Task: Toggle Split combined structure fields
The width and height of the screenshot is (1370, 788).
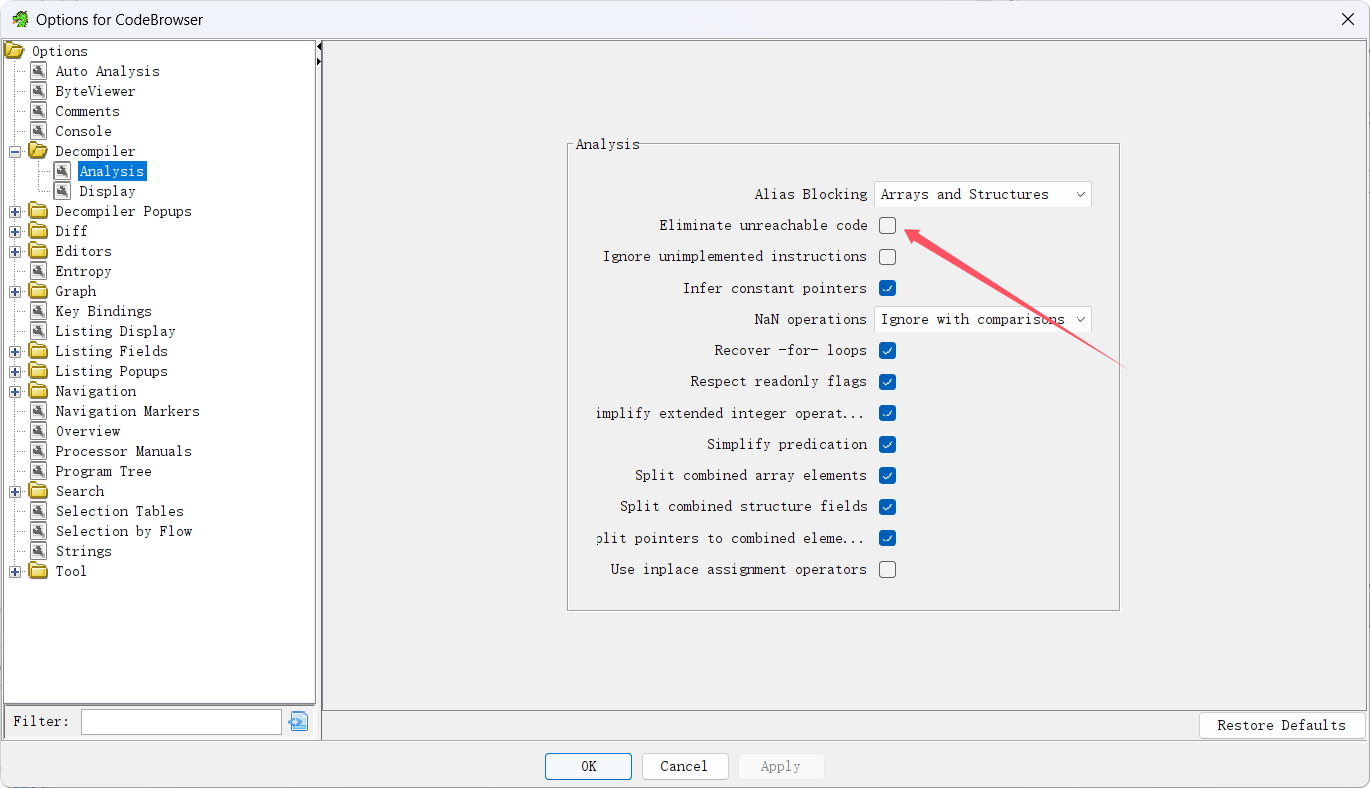Action: coord(887,507)
